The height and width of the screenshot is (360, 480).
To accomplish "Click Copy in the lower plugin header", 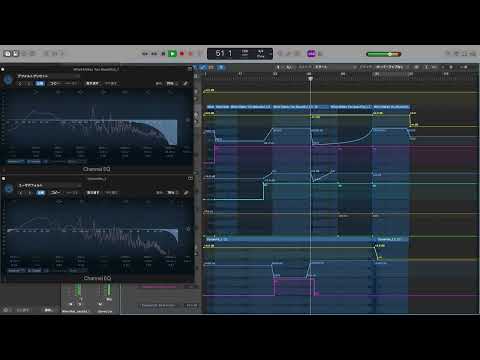I will (55, 193).
